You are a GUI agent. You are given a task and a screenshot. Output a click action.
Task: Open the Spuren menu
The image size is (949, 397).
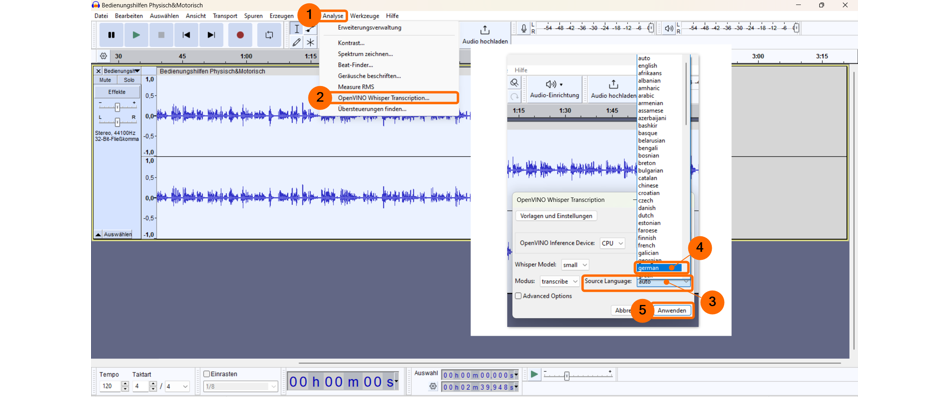pos(254,16)
